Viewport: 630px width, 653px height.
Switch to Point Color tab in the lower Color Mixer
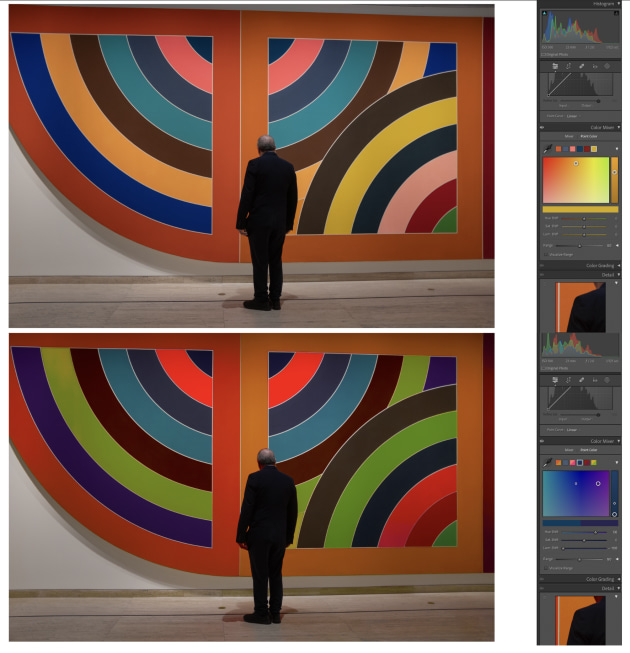[589, 450]
